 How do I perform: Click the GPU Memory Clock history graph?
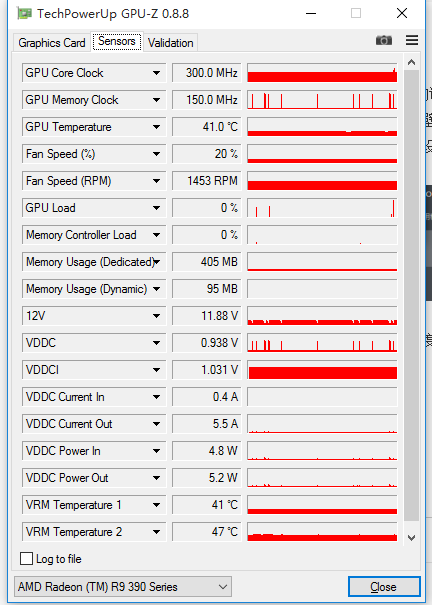pos(322,100)
